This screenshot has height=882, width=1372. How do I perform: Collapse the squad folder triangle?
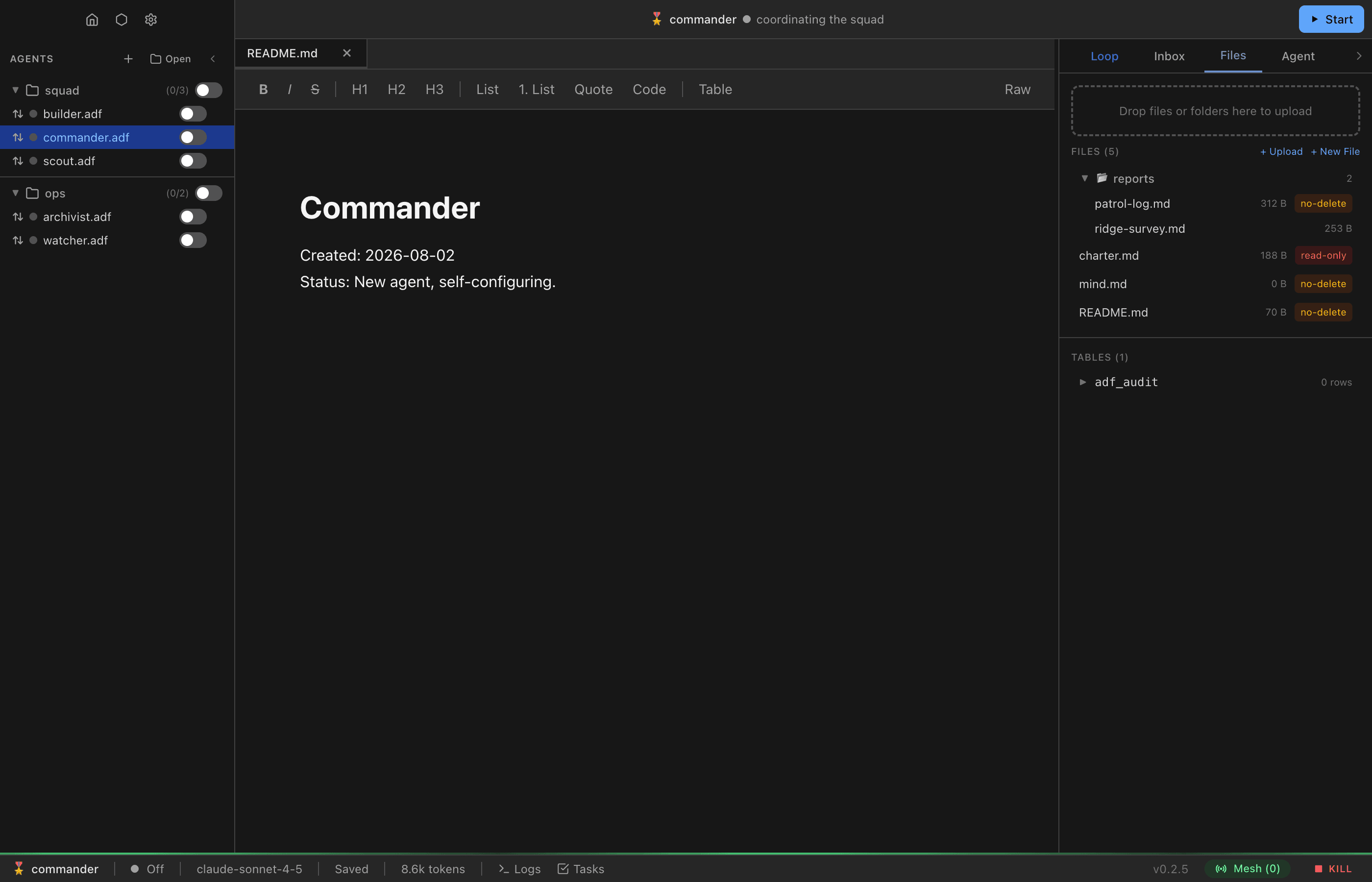(x=16, y=91)
